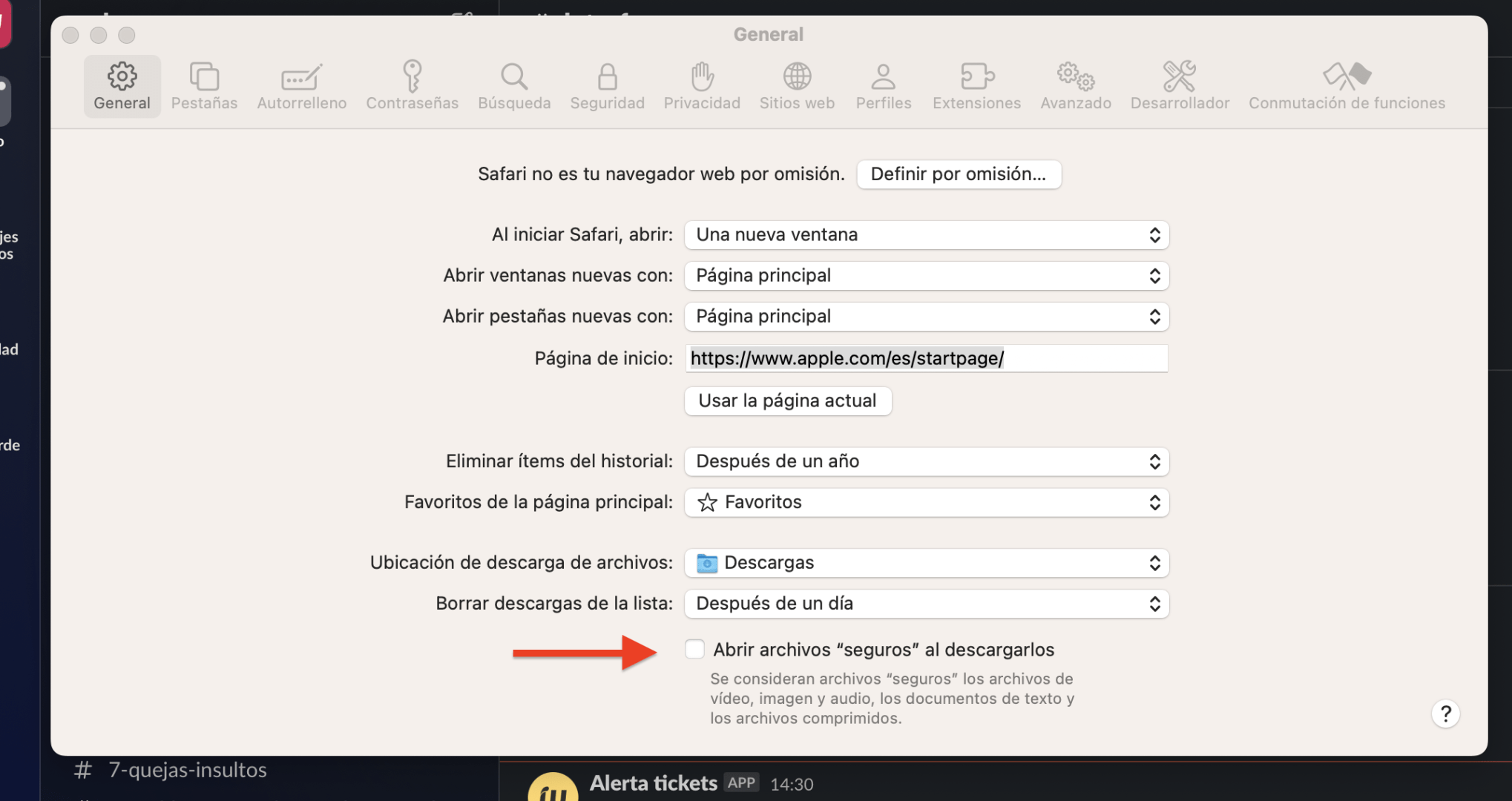Open Conmutación de funciones flags pane

(x=1347, y=87)
